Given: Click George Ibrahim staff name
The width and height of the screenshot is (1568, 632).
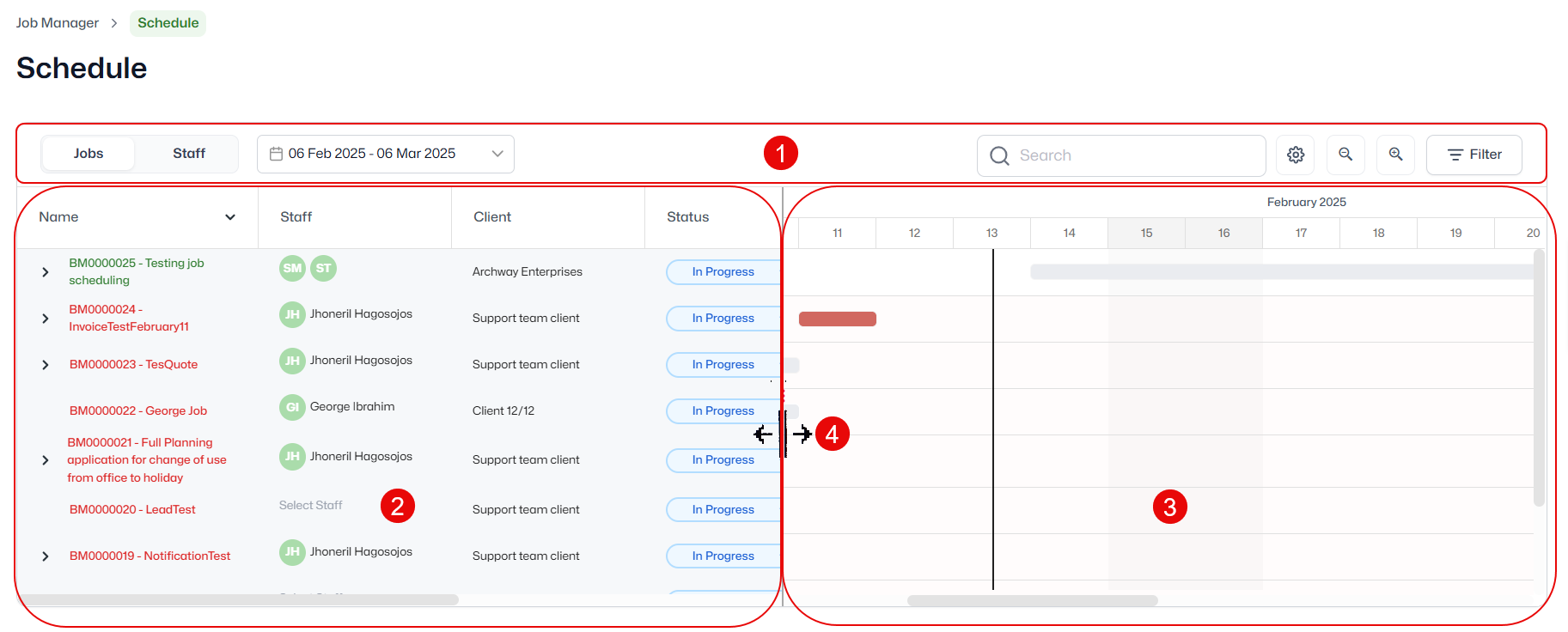Looking at the screenshot, I should 352,407.
